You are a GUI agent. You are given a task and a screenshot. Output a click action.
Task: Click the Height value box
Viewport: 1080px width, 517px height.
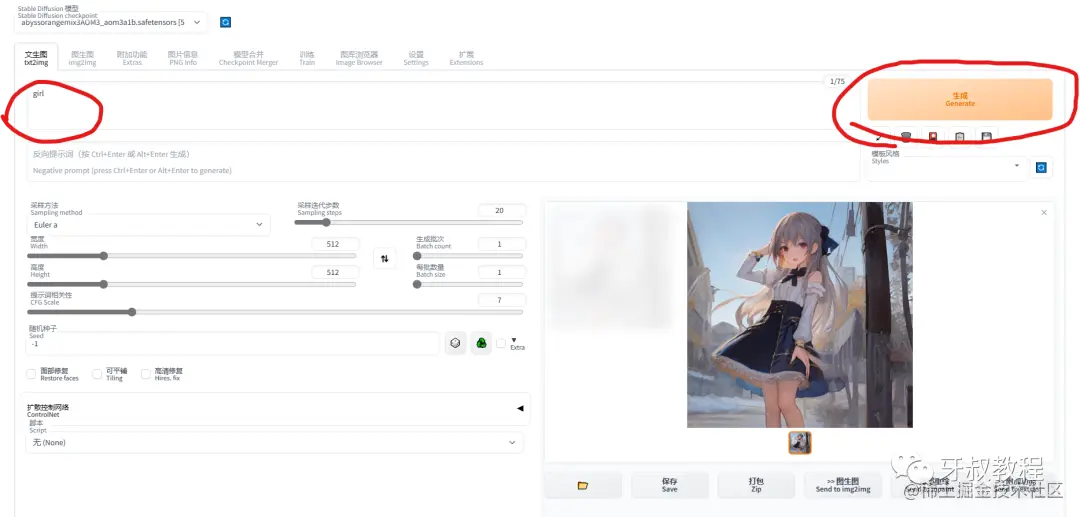(335, 272)
